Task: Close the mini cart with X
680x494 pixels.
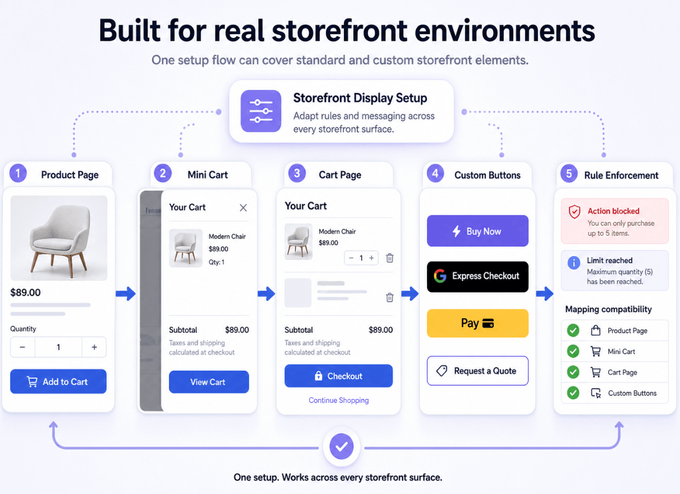Action: tap(243, 208)
